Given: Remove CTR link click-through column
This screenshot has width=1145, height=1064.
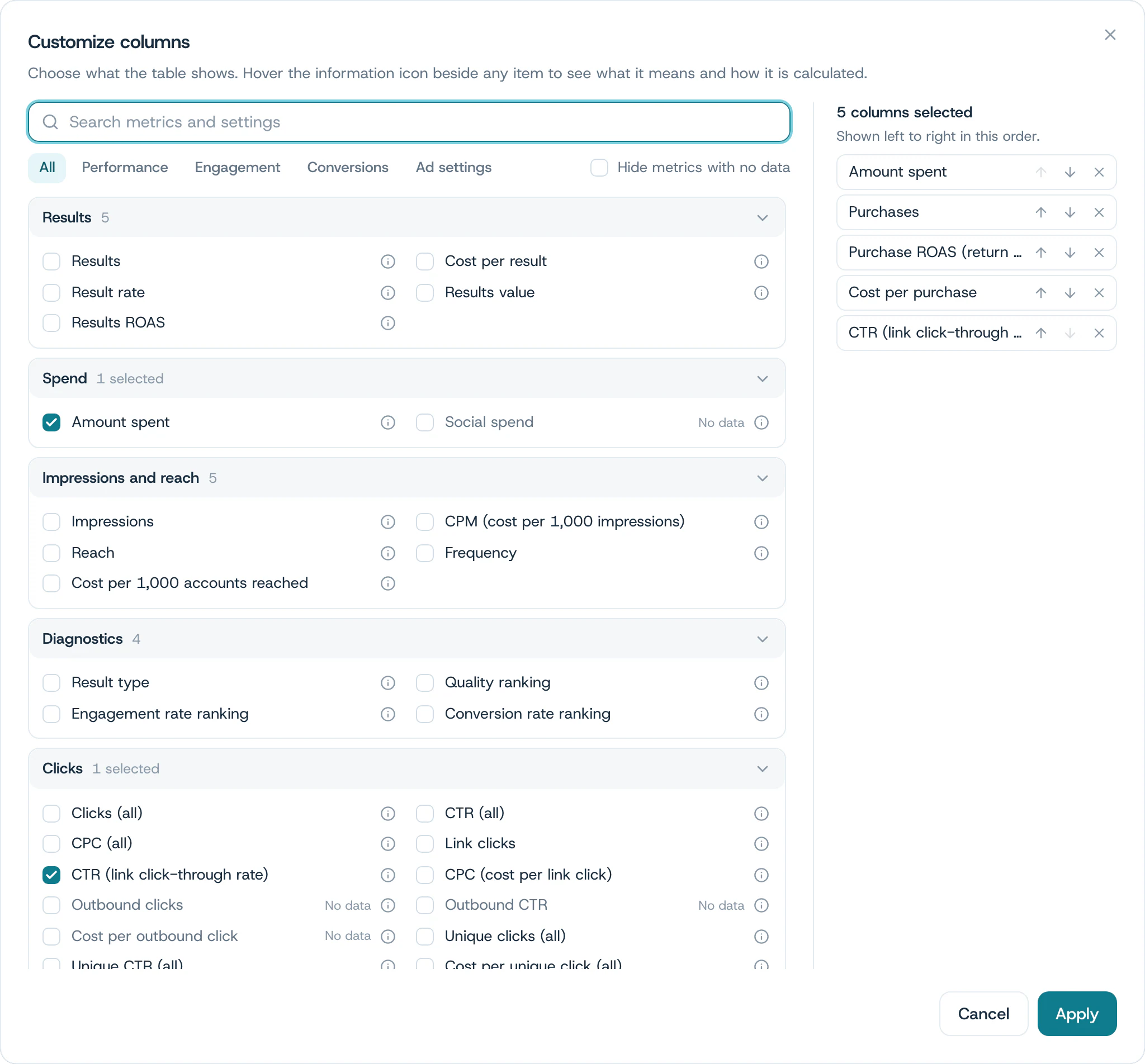Looking at the screenshot, I should click(x=1099, y=334).
